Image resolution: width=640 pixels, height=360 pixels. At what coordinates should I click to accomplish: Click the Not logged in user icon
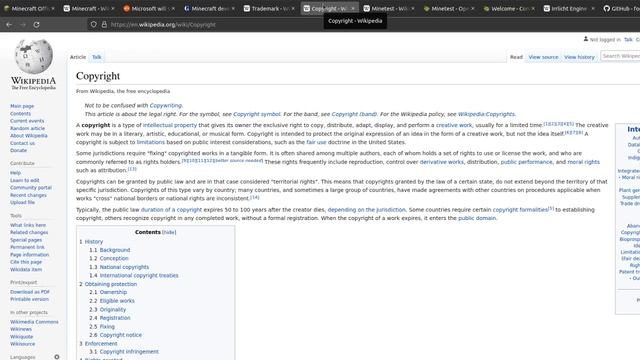coord(586,39)
